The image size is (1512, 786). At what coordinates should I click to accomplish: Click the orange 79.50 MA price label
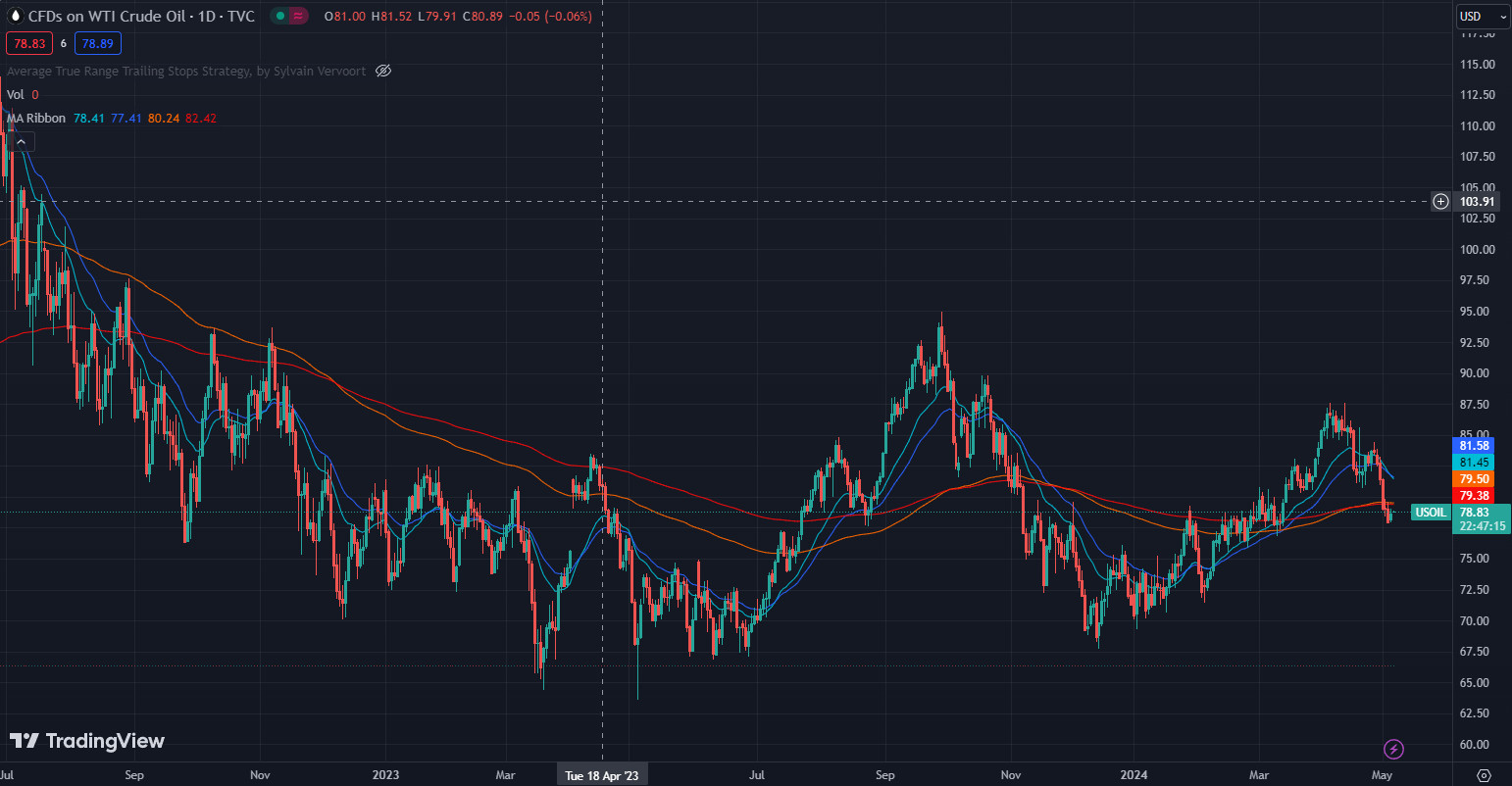[x=1475, y=479]
